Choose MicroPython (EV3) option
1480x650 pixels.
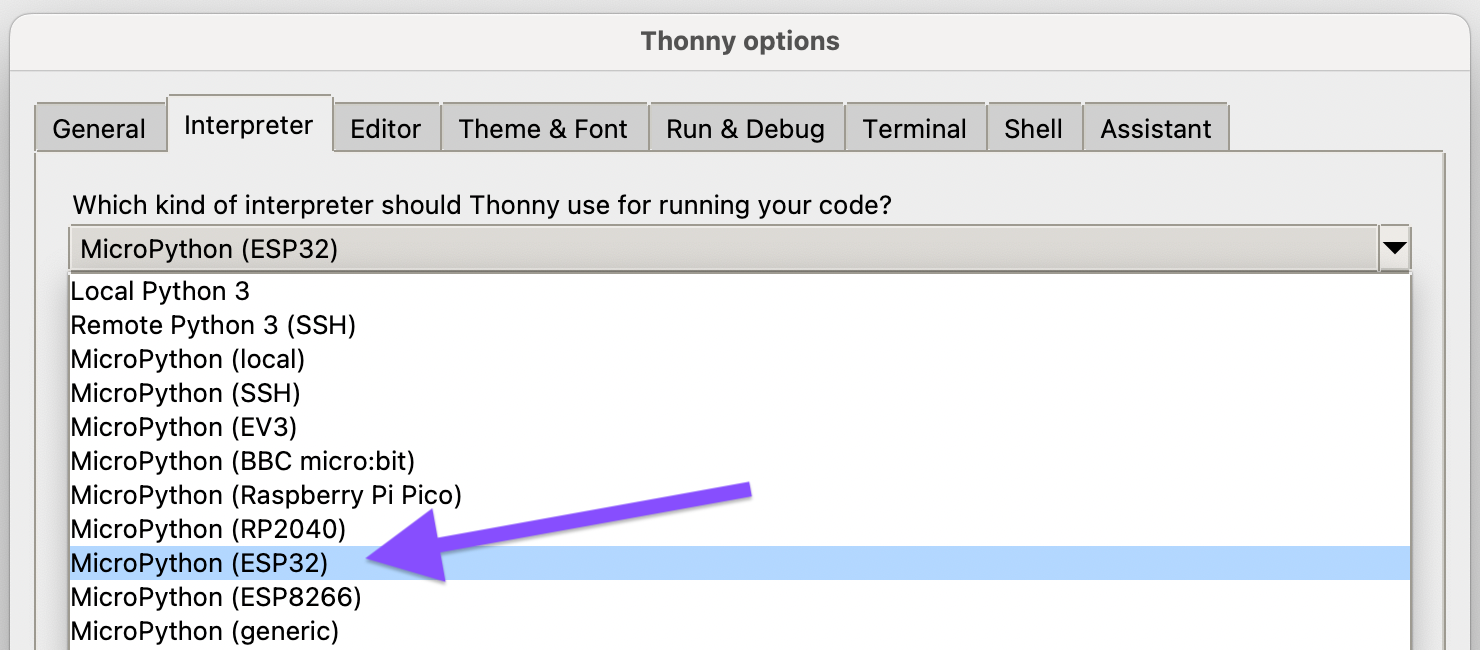(x=184, y=427)
